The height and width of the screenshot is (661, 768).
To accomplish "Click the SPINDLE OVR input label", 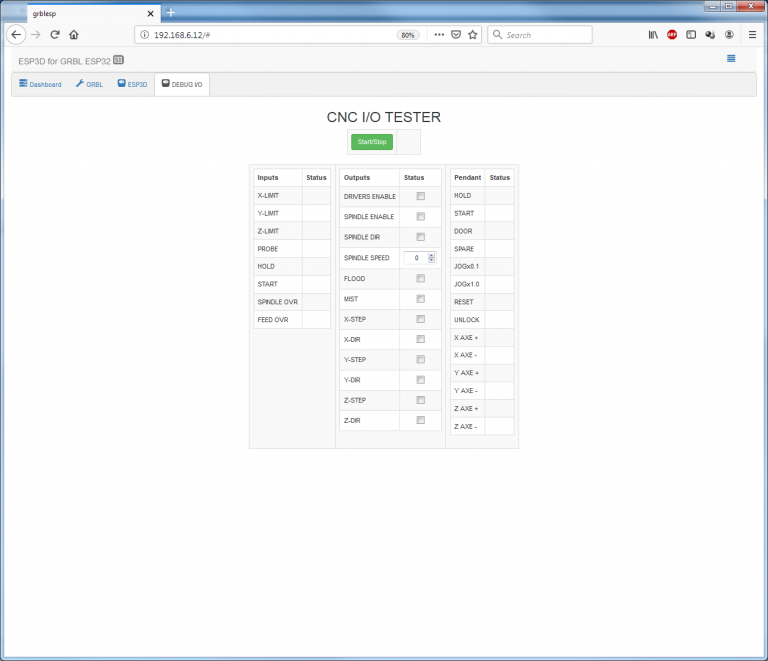I will pos(277,302).
